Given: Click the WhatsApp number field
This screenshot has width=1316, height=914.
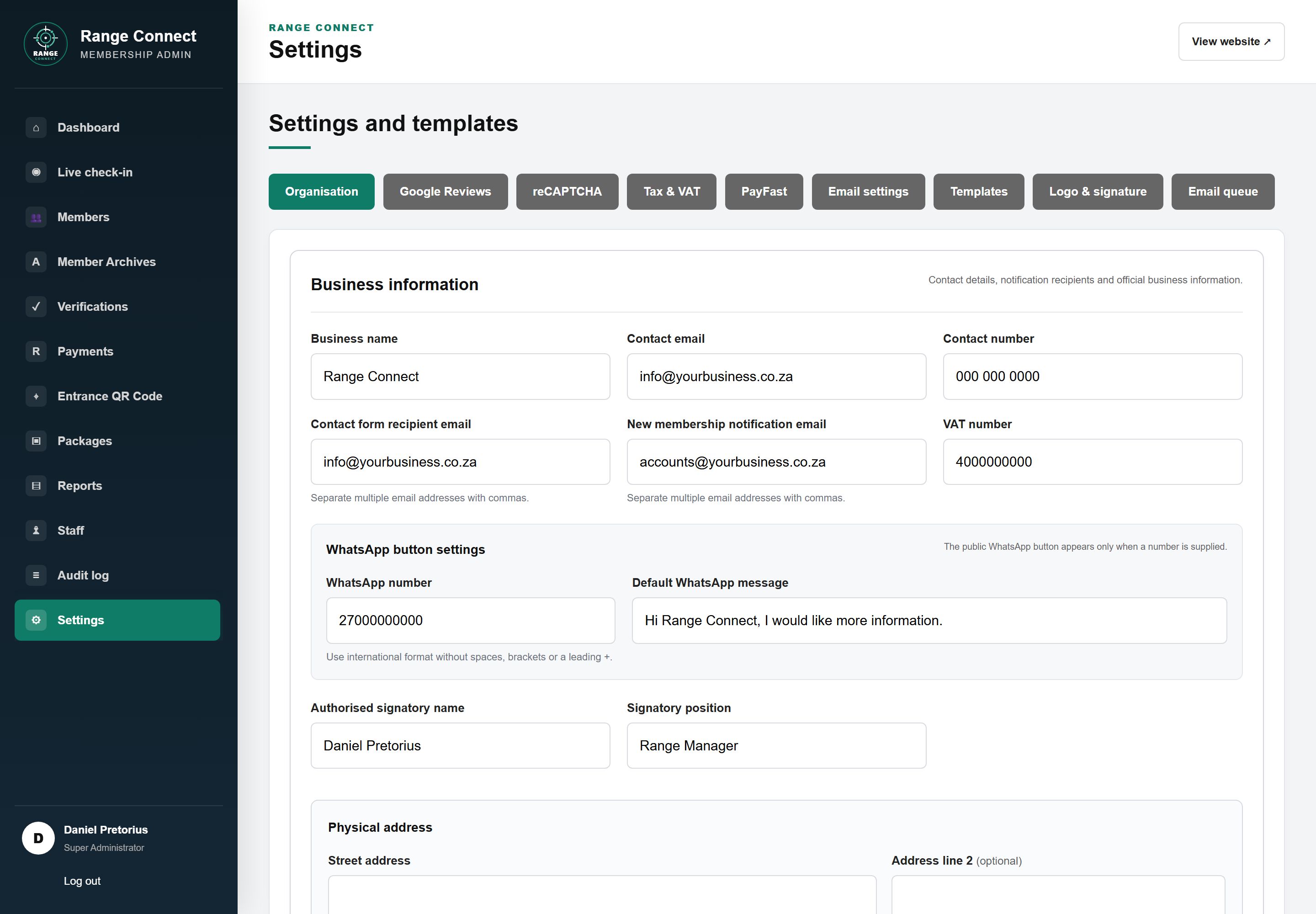Looking at the screenshot, I should 470,620.
